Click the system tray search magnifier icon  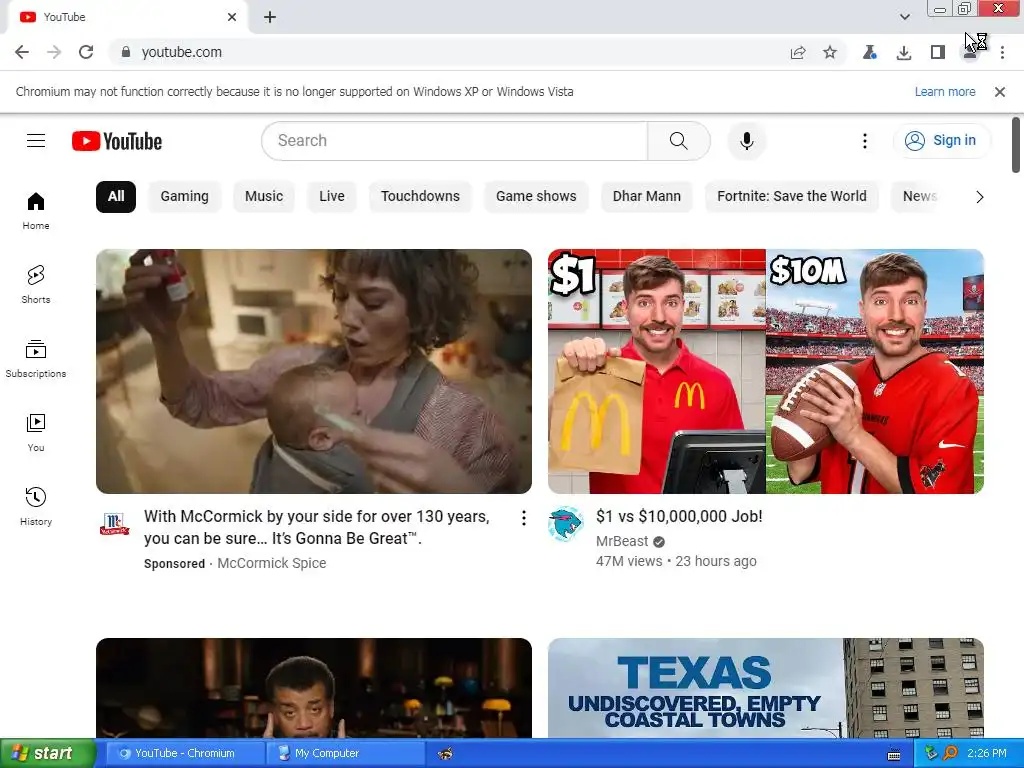click(950, 753)
